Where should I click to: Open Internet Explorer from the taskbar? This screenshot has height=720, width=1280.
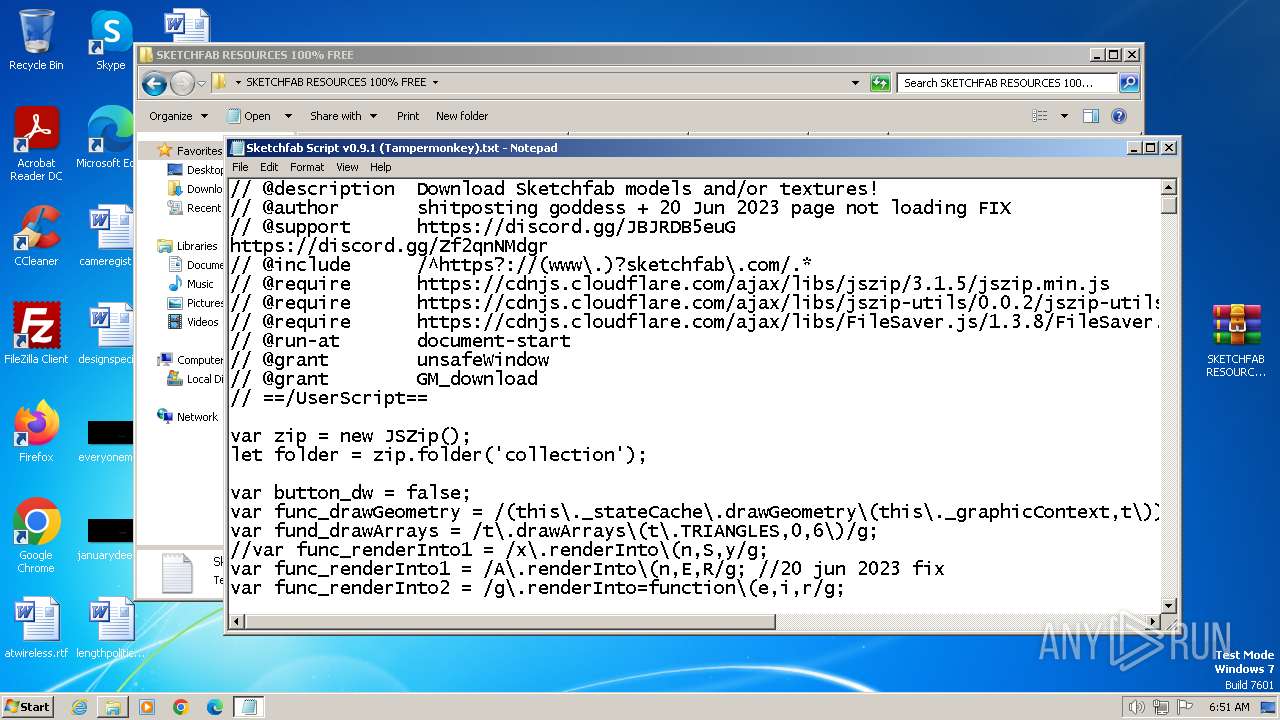coord(79,707)
